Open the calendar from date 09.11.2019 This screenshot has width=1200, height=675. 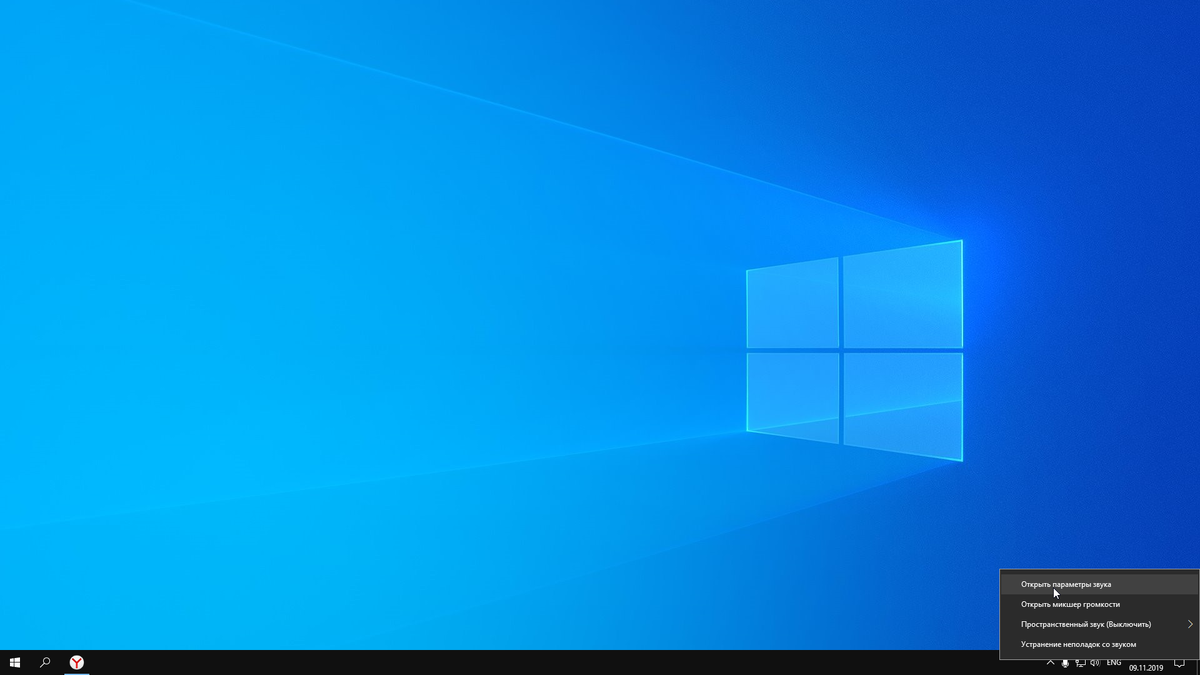pyautogui.click(x=1146, y=667)
